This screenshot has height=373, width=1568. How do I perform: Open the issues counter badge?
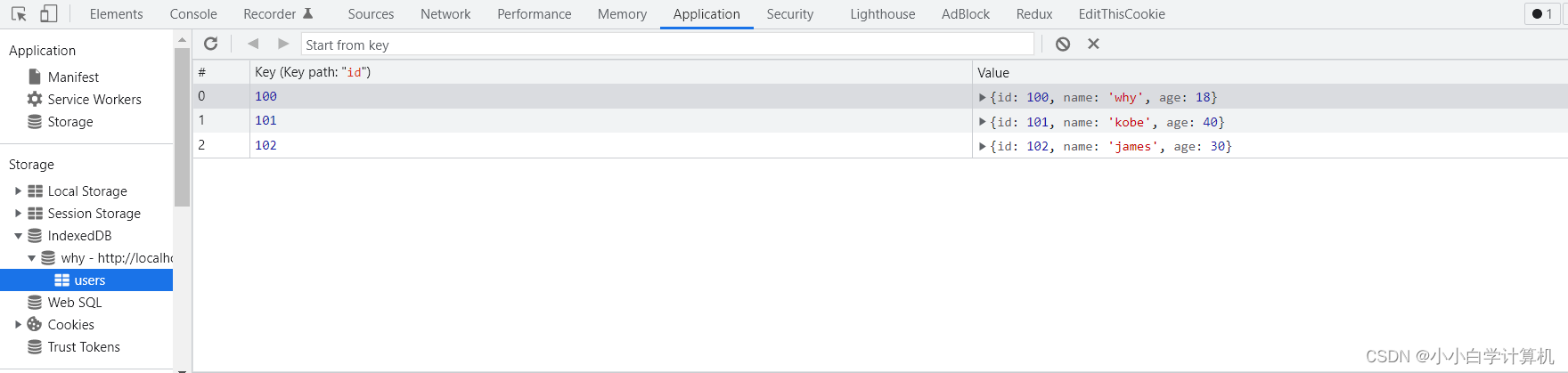[x=1542, y=13]
